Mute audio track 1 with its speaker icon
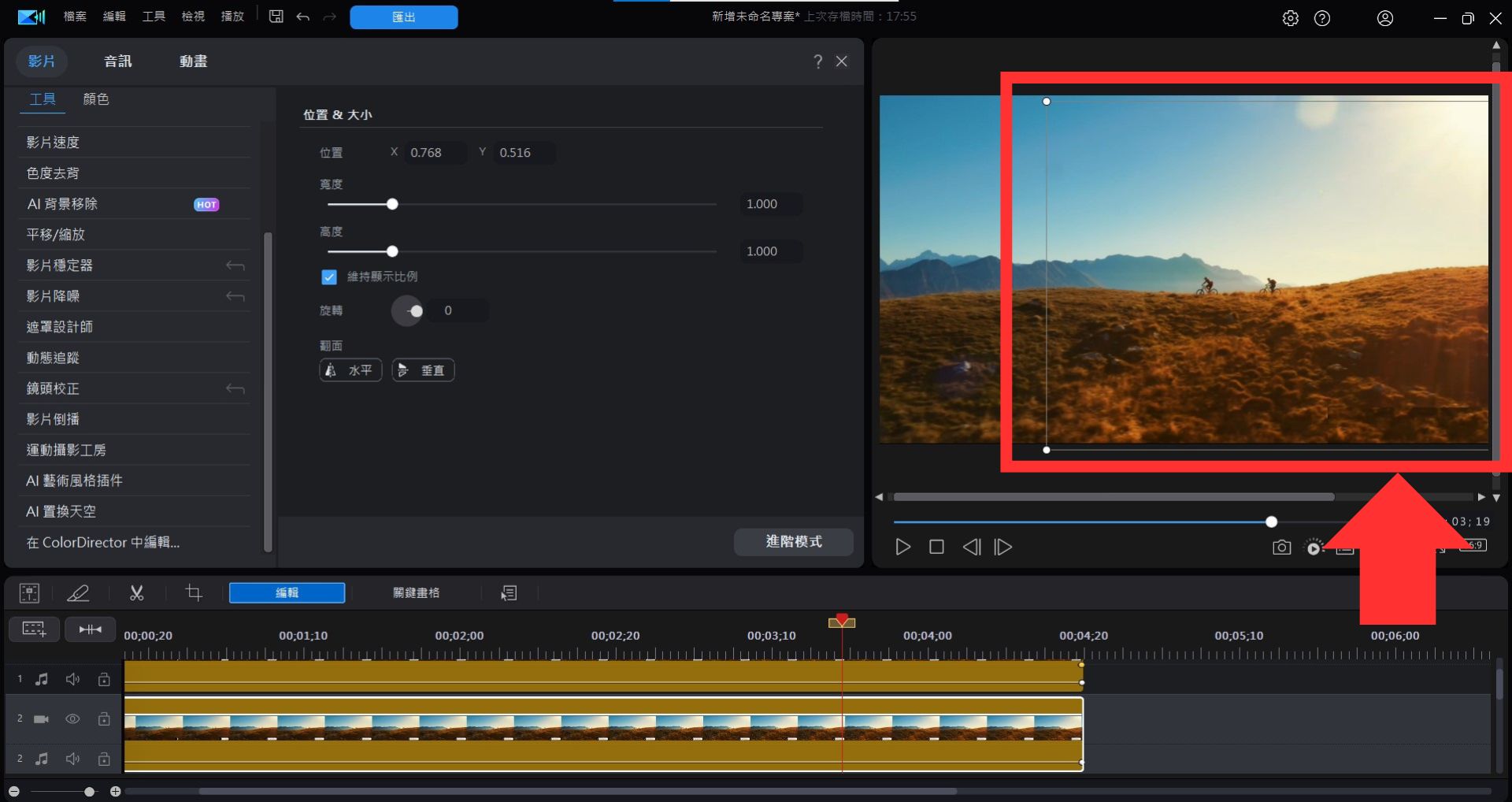The height and width of the screenshot is (802, 1512). (72, 679)
